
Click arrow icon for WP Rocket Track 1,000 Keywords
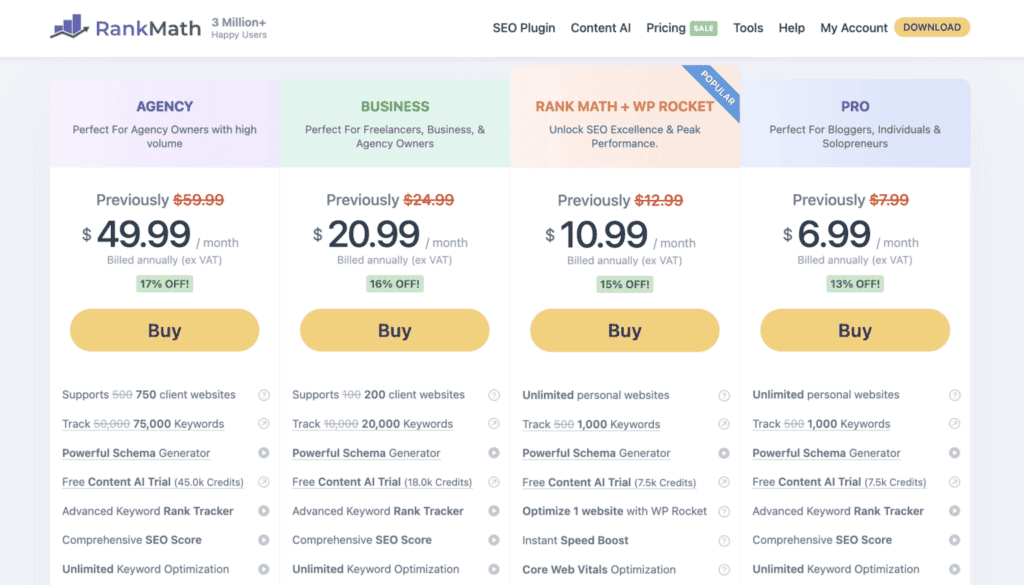pos(724,424)
